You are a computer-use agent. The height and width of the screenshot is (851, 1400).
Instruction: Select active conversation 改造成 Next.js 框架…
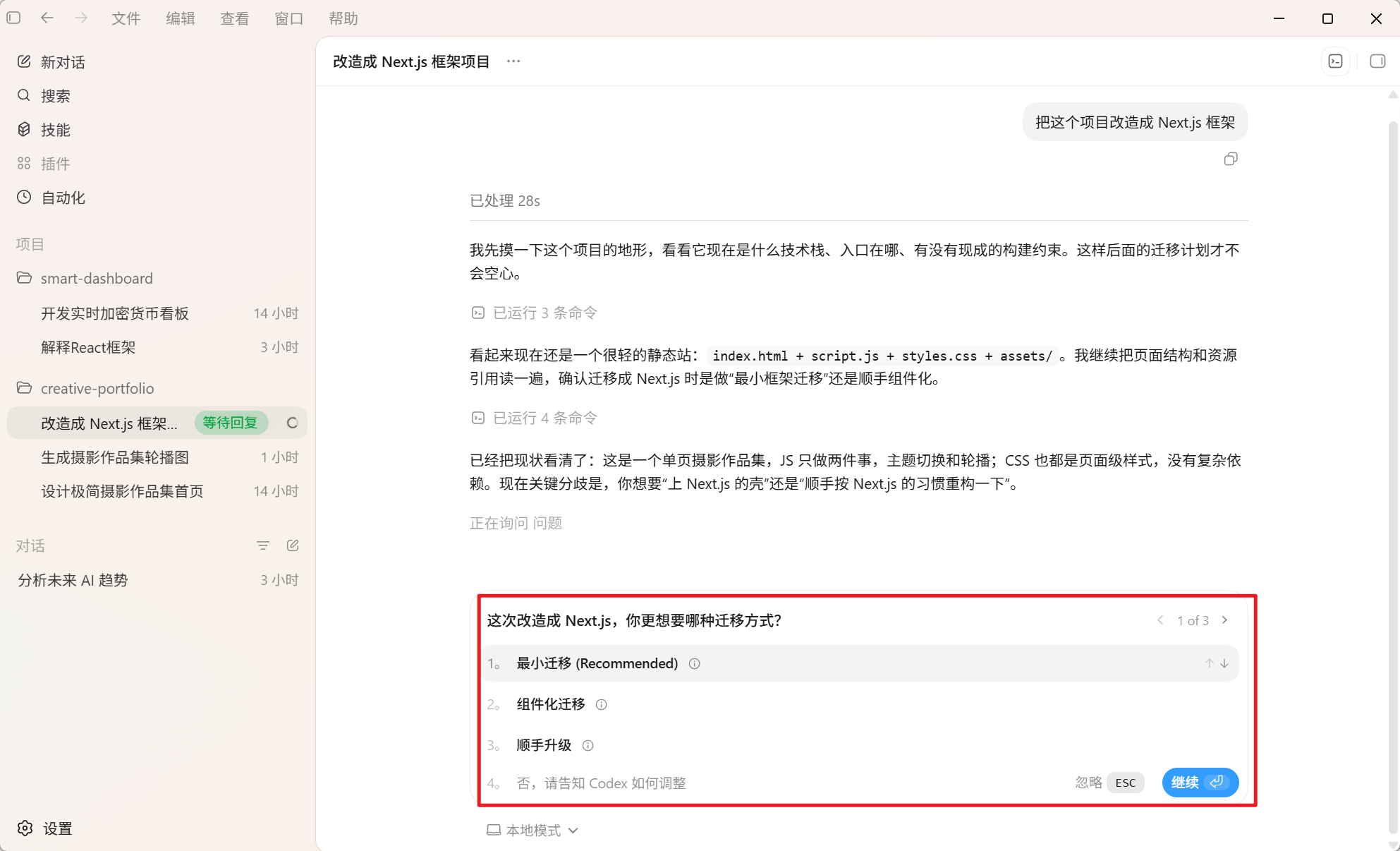click(157, 423)
